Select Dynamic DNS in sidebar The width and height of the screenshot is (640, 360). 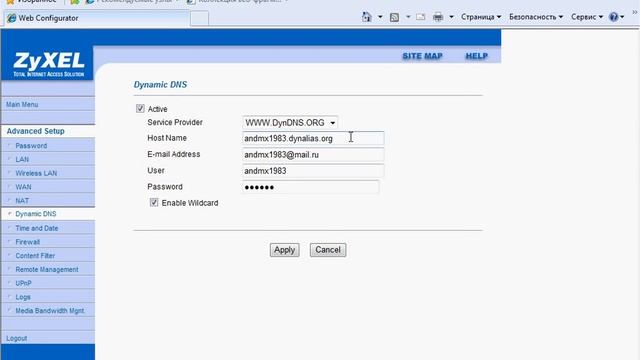click(x=36, y=214)
